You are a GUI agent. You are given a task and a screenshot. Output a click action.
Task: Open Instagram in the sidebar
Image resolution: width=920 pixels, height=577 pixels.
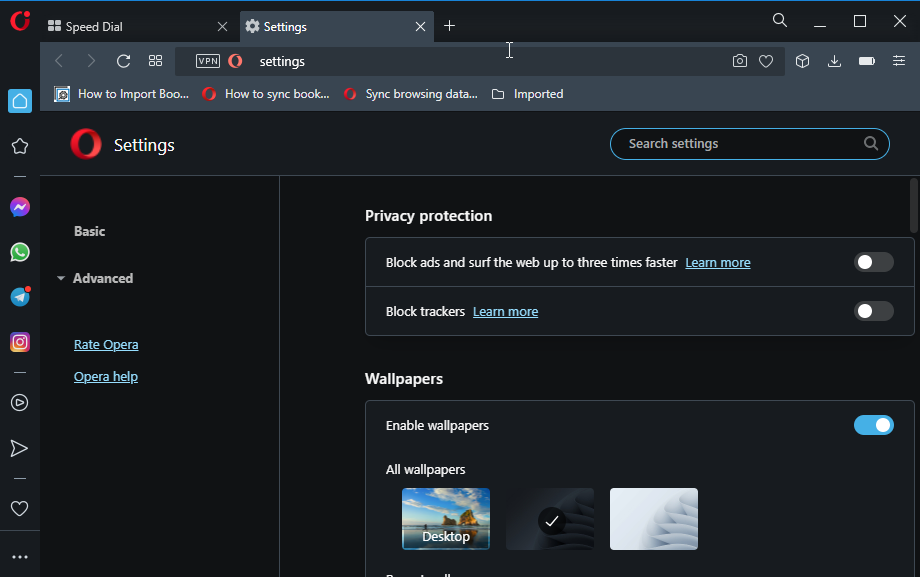[20, 342]
